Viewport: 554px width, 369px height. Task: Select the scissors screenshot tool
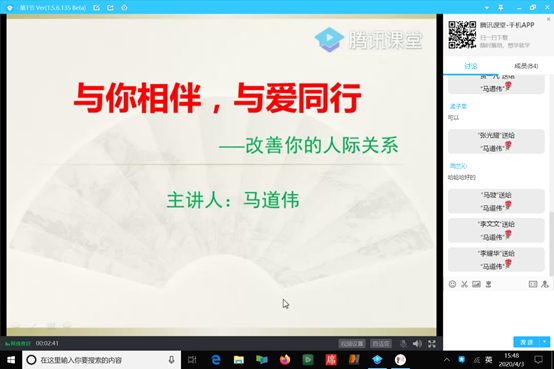pos(464,284)
